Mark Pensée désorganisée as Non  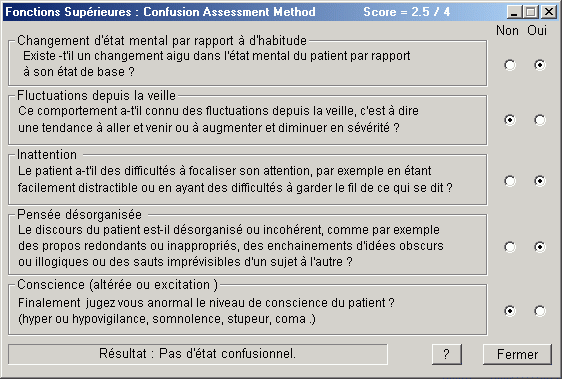510,247
